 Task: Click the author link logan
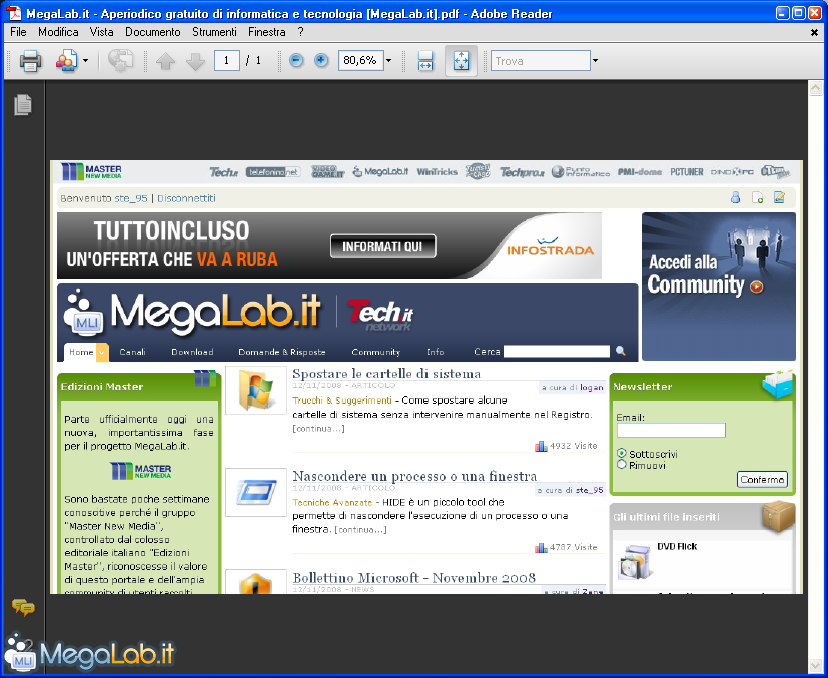(591, 388)
